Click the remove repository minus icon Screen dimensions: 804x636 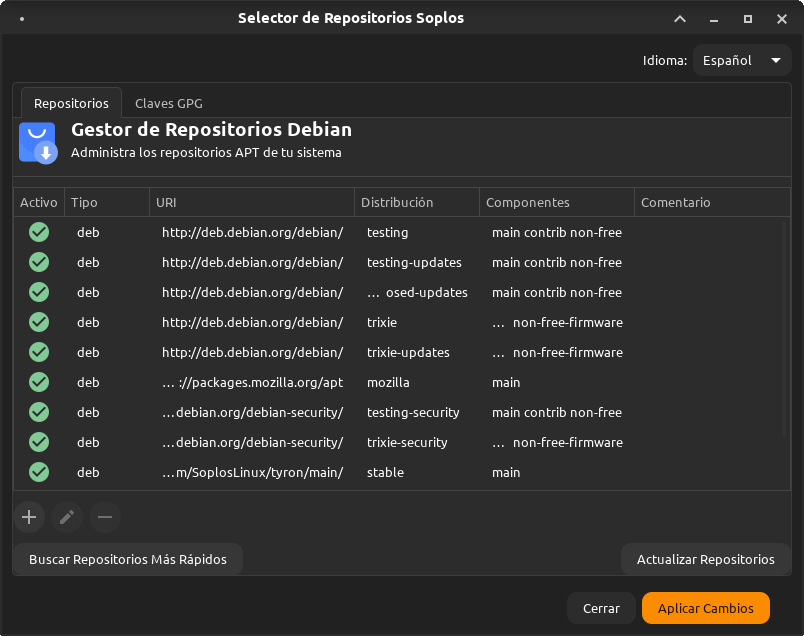tap(105, 517)
